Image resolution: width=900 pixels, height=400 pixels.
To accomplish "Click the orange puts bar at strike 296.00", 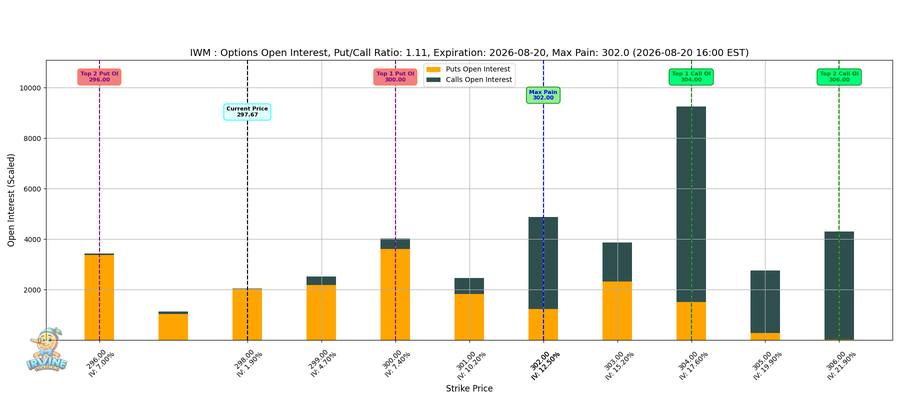I will (x=99, y=297).
